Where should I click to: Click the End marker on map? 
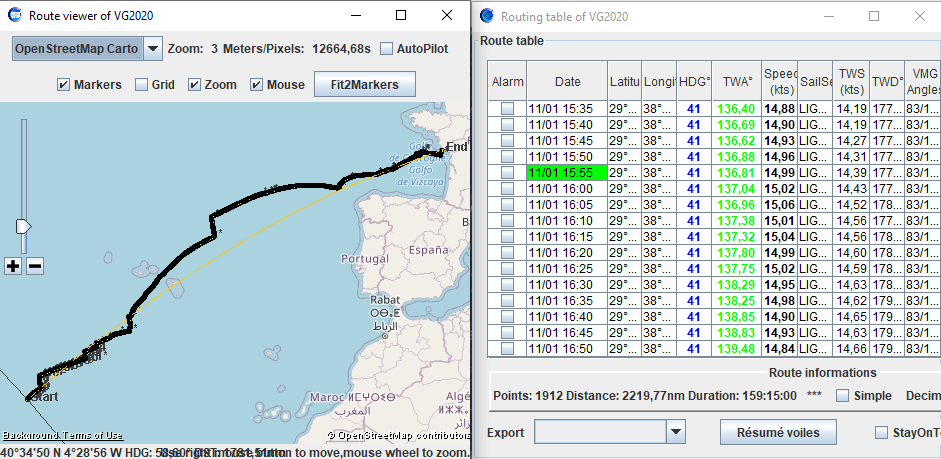[x=456, y=147]
